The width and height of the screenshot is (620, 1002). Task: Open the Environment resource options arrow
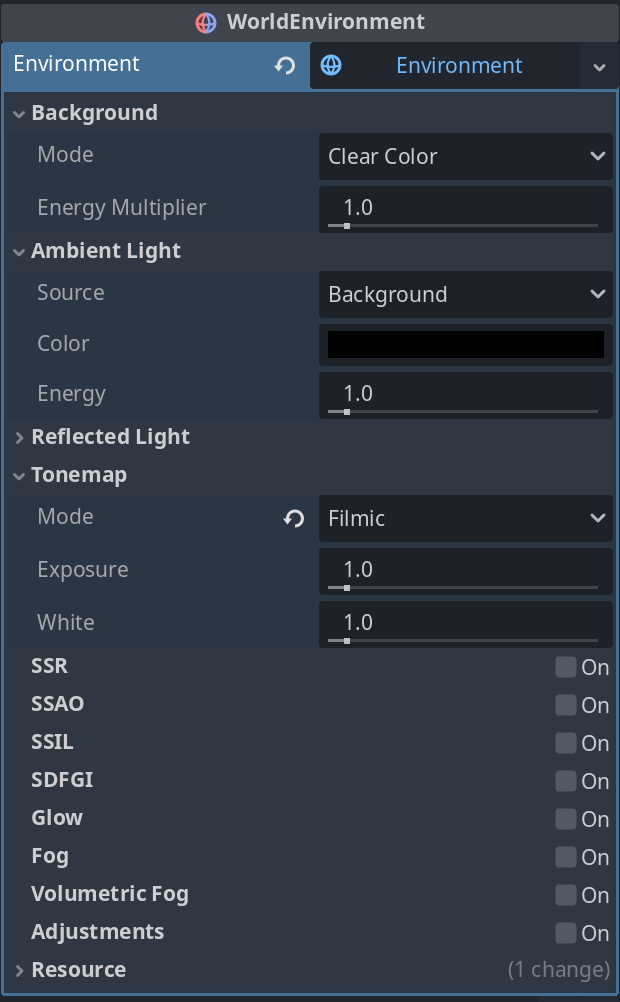tap(599, 67)
